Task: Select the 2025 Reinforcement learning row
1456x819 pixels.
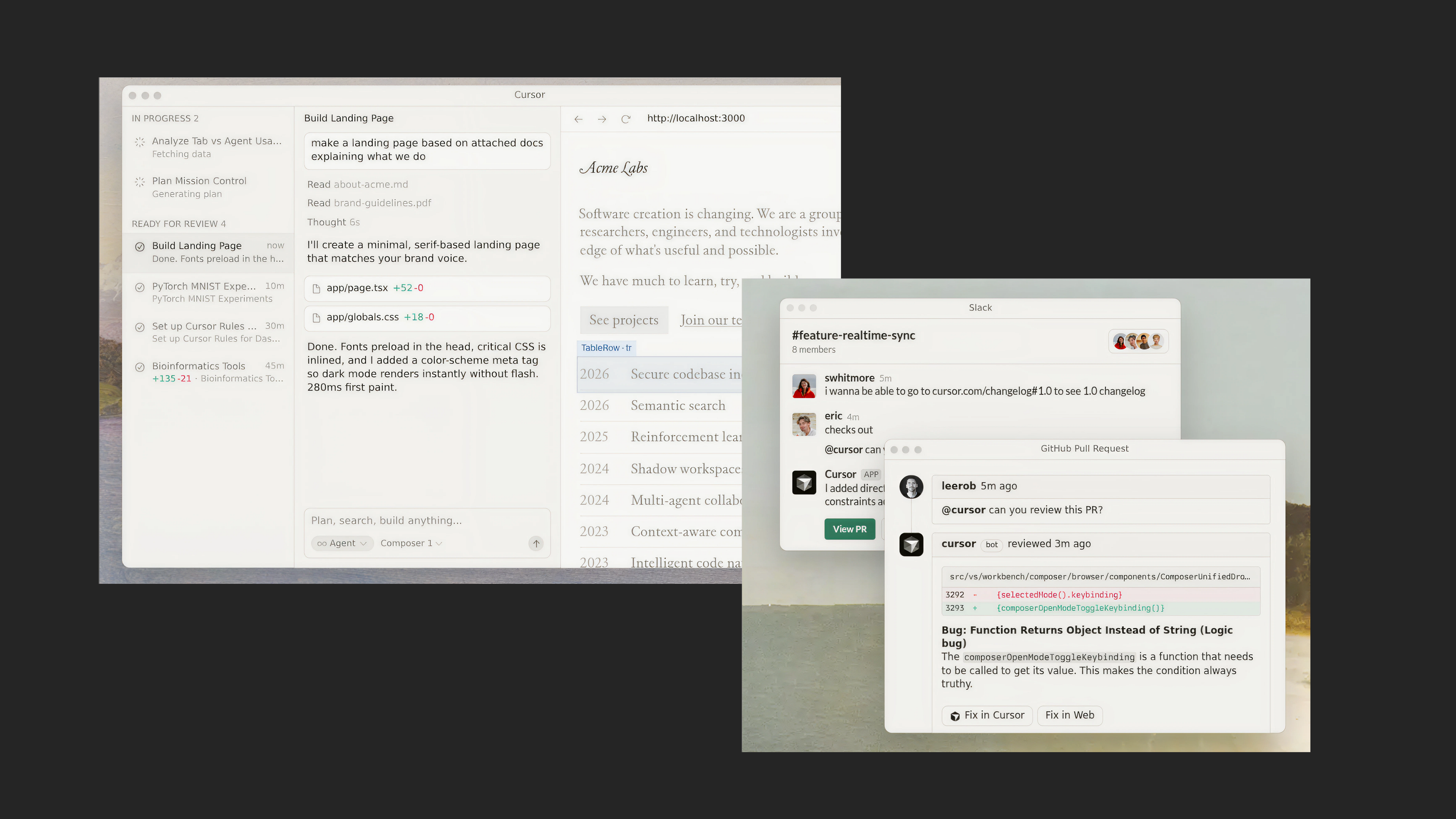Action: coord(660,437)
